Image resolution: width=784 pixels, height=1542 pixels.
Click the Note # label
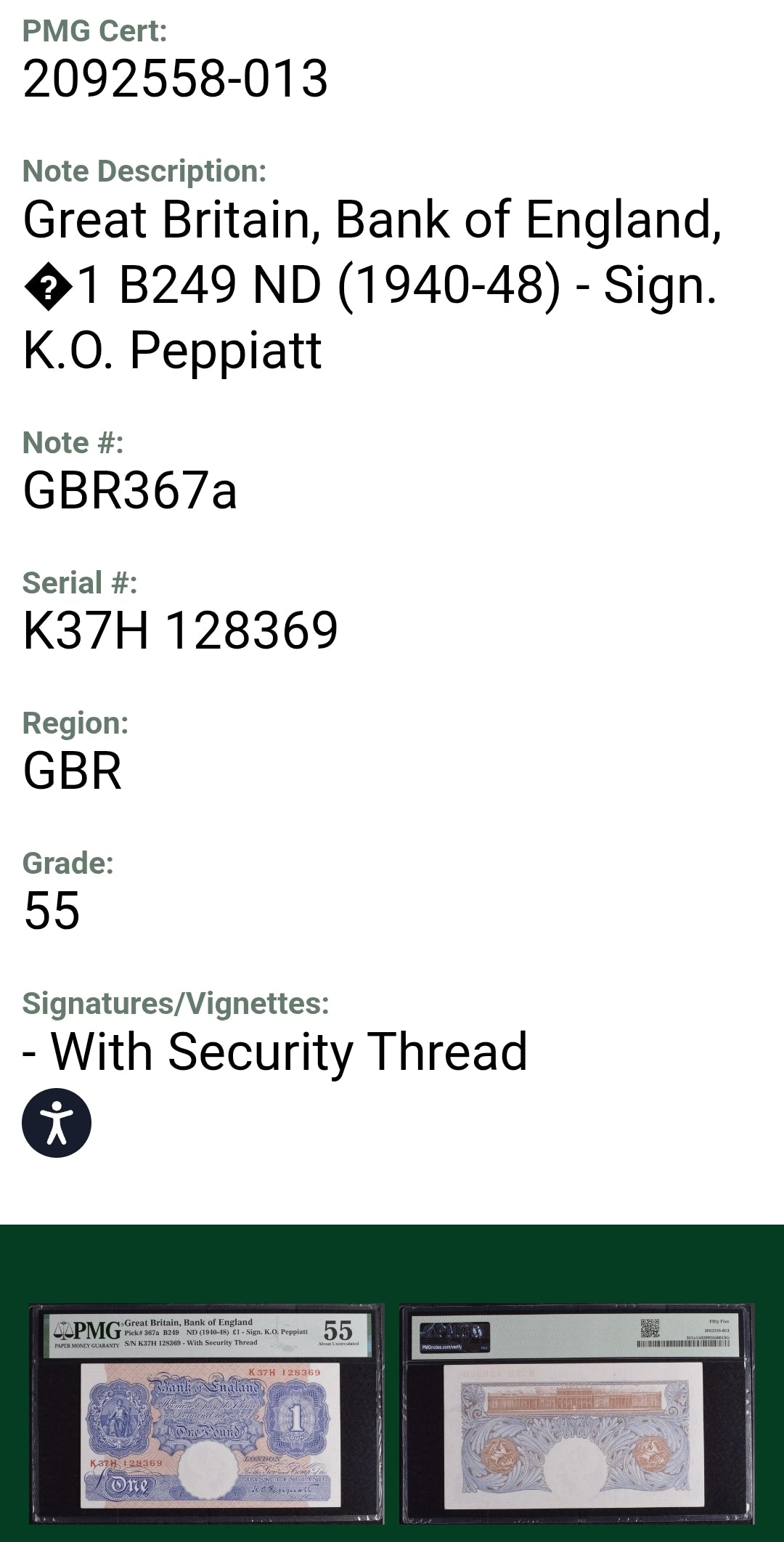pyautogui.click(x=73, y=442)
